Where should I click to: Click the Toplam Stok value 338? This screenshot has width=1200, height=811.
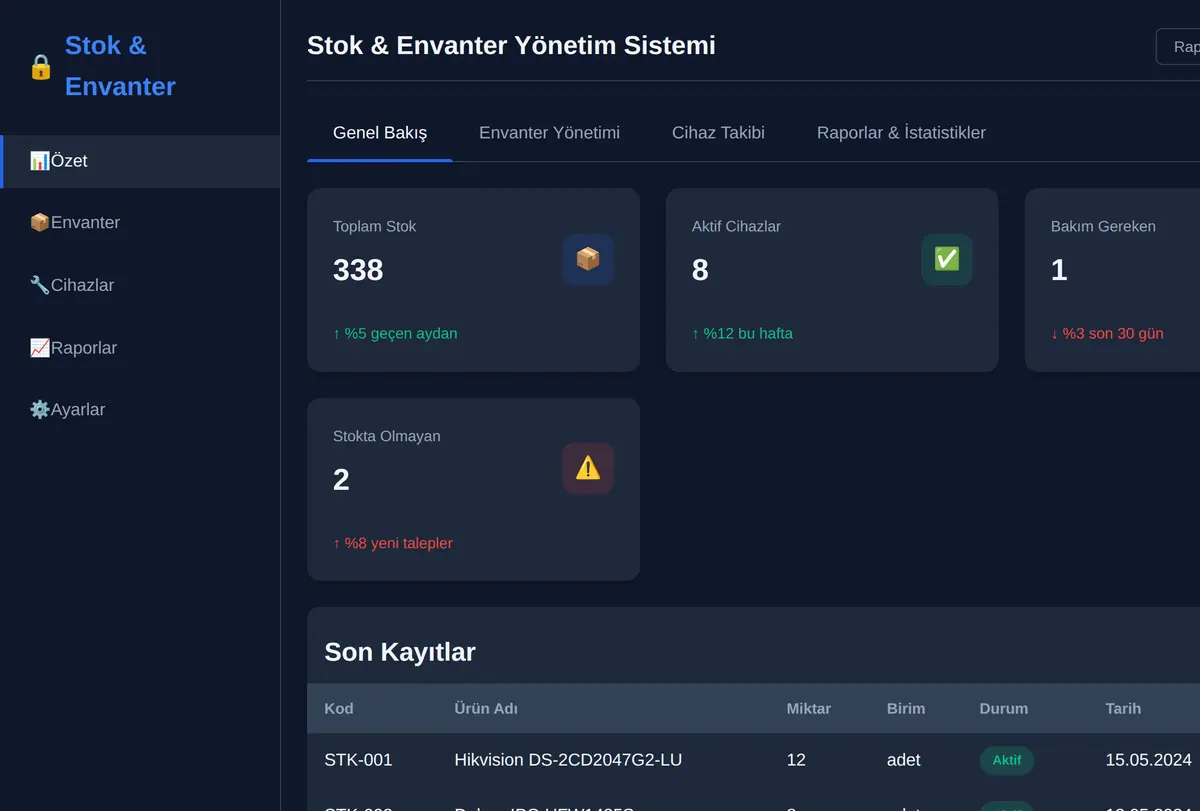click(358, 270)
